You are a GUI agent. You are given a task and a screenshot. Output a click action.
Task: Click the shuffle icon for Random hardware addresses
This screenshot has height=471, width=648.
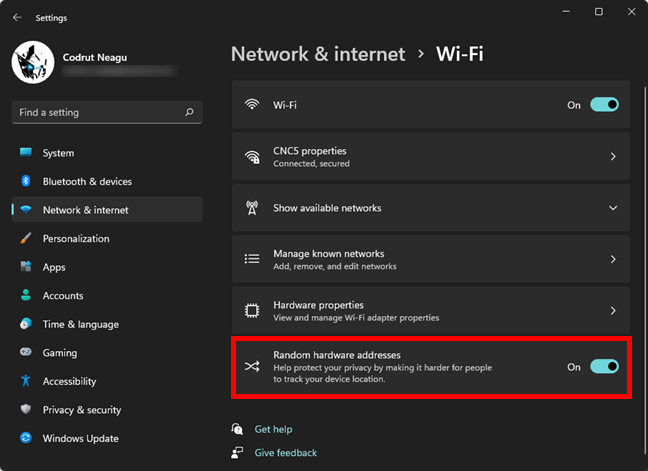click(252, 366)
